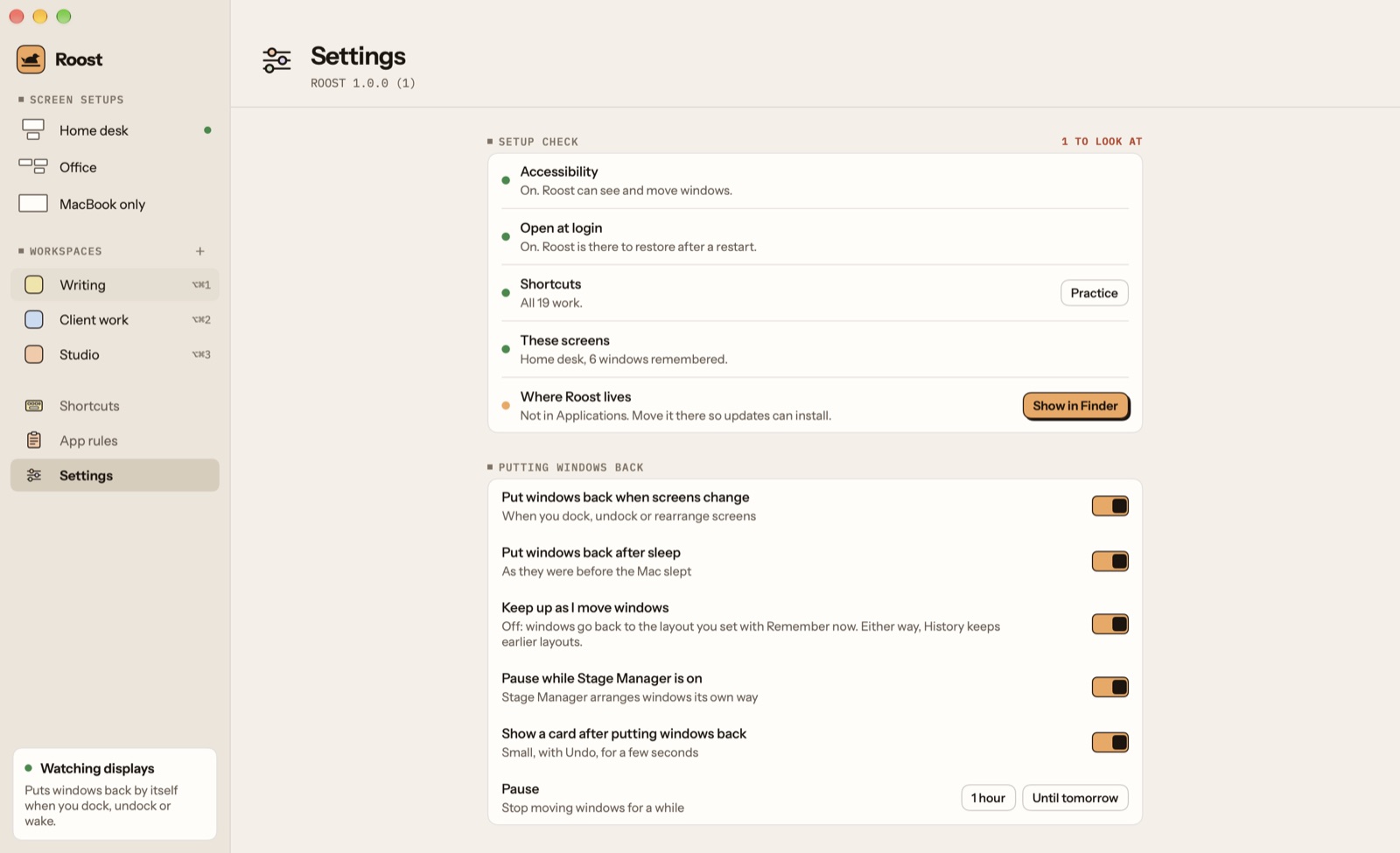Click the Practice shortcuts button
The height and width of the screenshot is (853, 1400).
tap(1094, 293)
